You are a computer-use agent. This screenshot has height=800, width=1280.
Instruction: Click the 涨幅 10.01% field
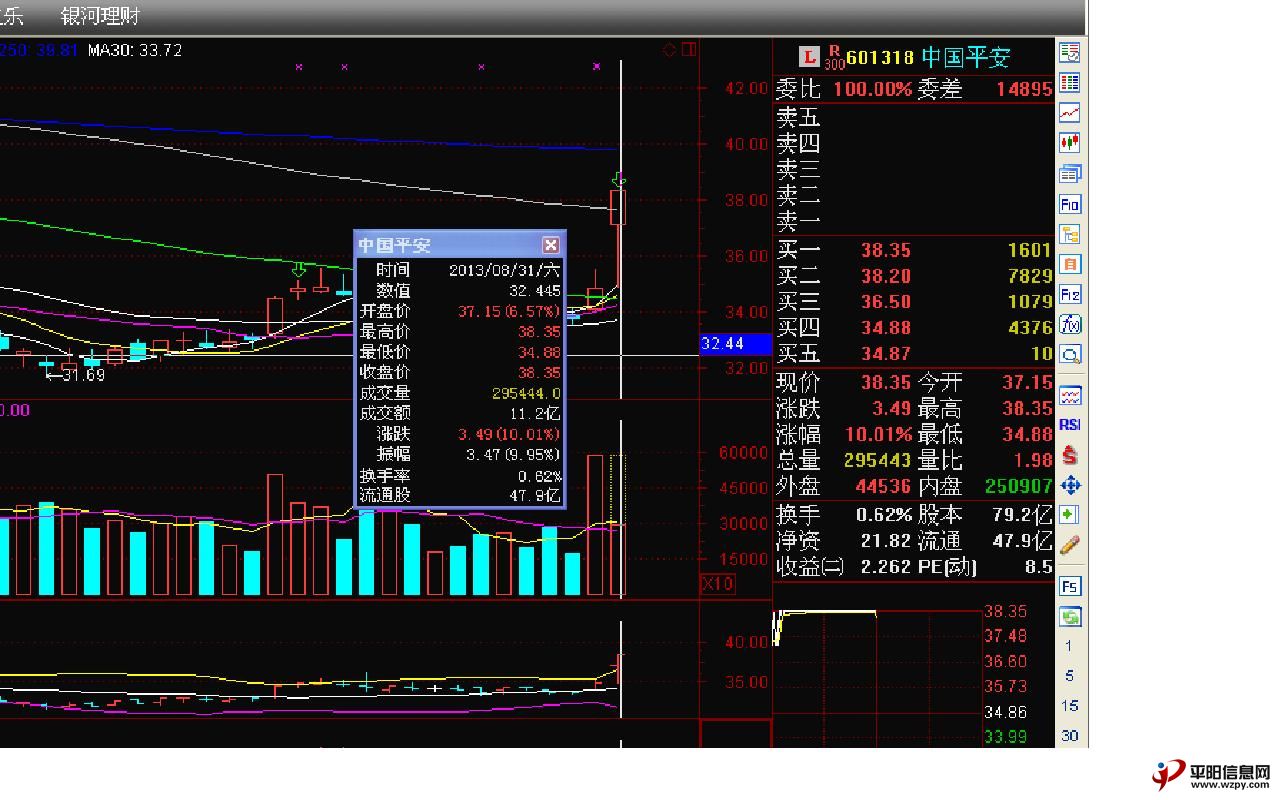pos(844,435)
